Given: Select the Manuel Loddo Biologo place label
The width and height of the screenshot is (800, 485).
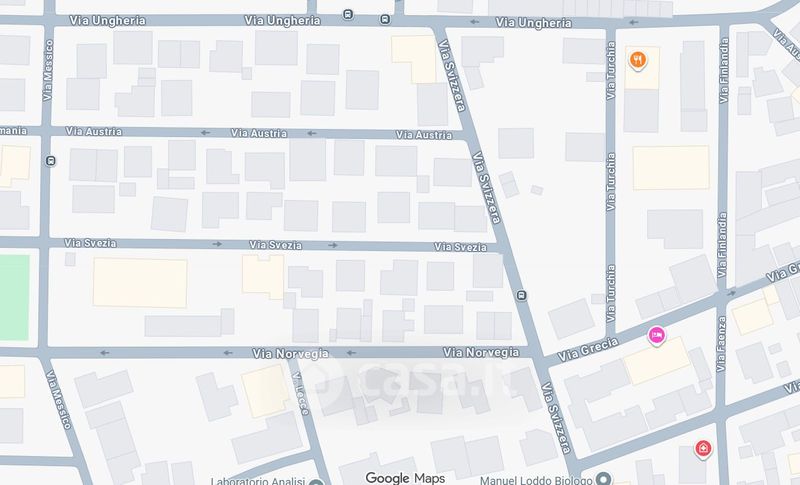Looking at the screenshot, I should (536, 480).
